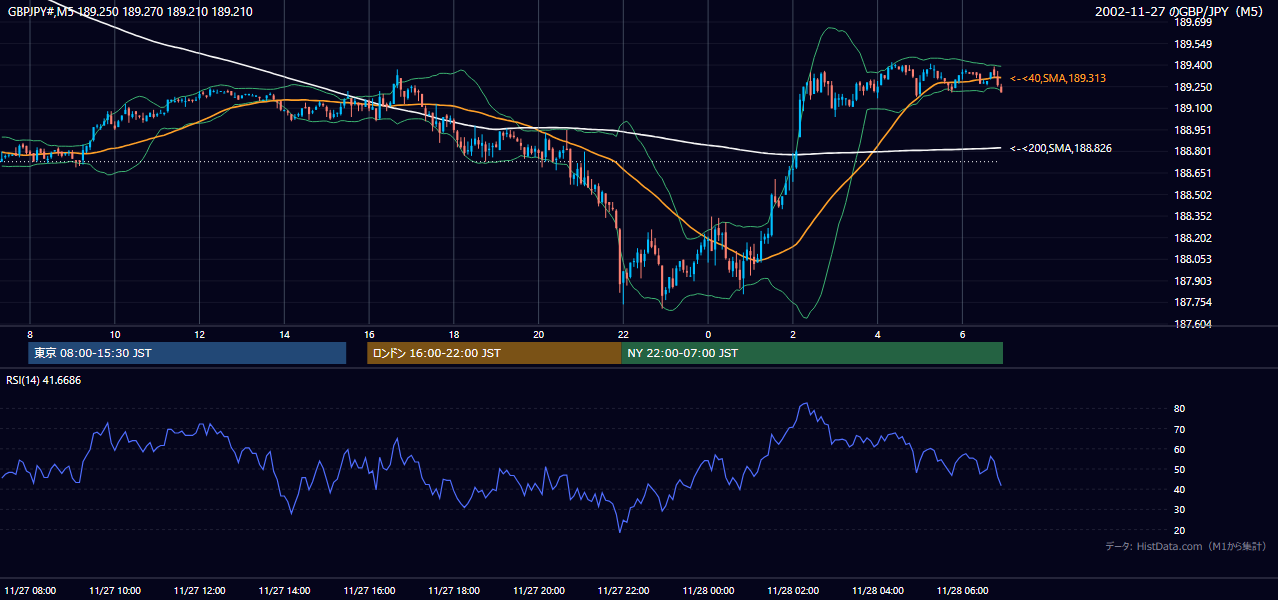Click the 11/27 22:00 time label
The height and width of the screenshot is (600, 1278).
[x=624, y=590]
